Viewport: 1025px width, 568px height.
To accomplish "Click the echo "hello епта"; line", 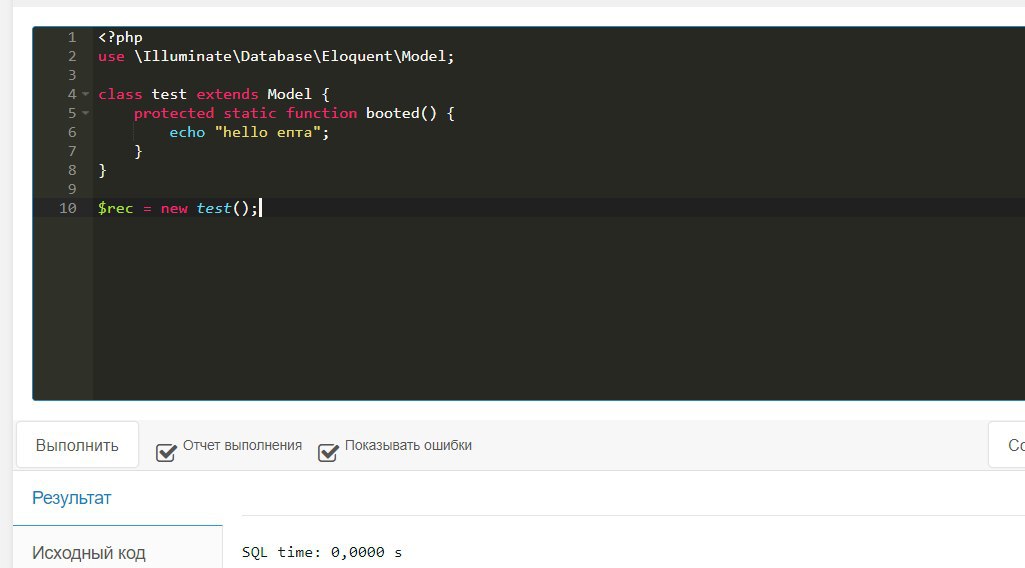I will click(249, 132).
